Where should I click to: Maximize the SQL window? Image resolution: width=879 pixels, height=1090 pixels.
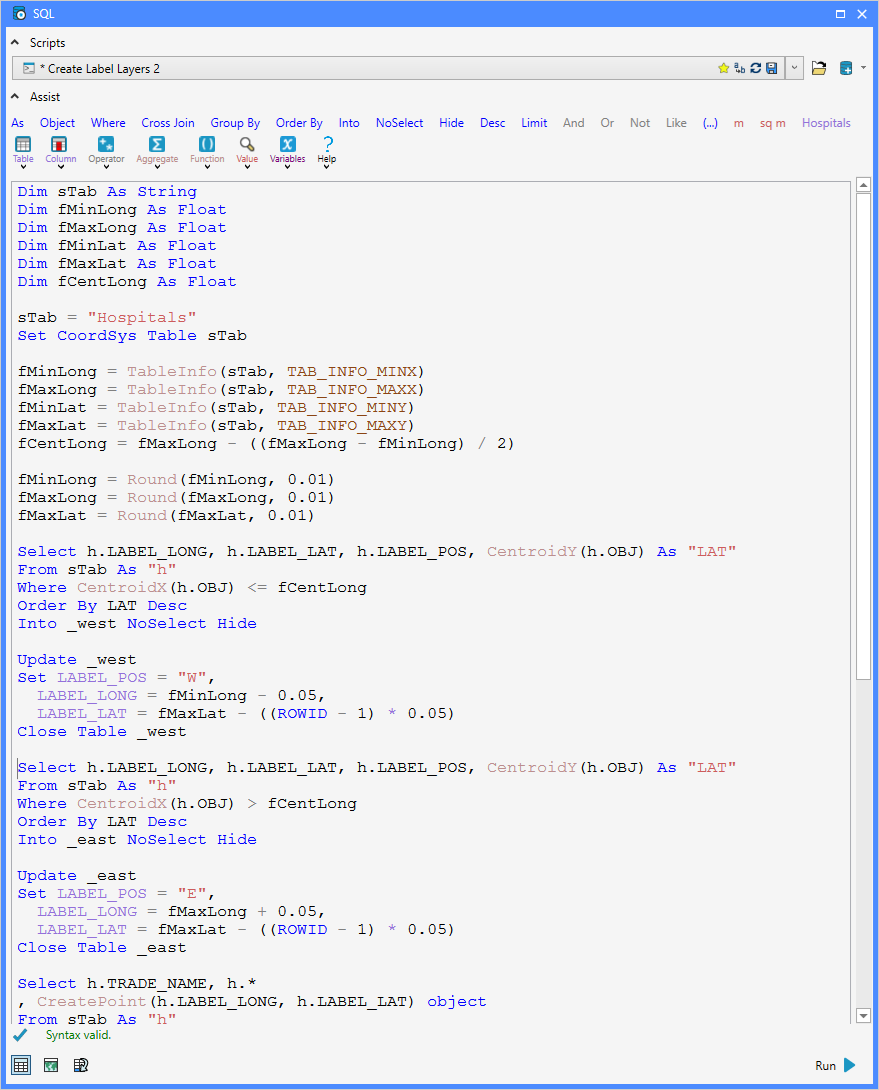(840, 14)
